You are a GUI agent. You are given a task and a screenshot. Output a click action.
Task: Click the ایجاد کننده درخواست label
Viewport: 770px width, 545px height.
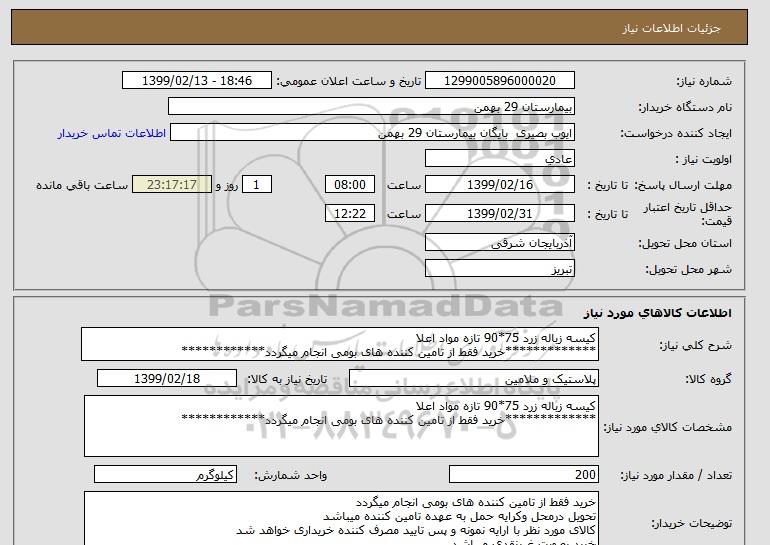(676, 133)
